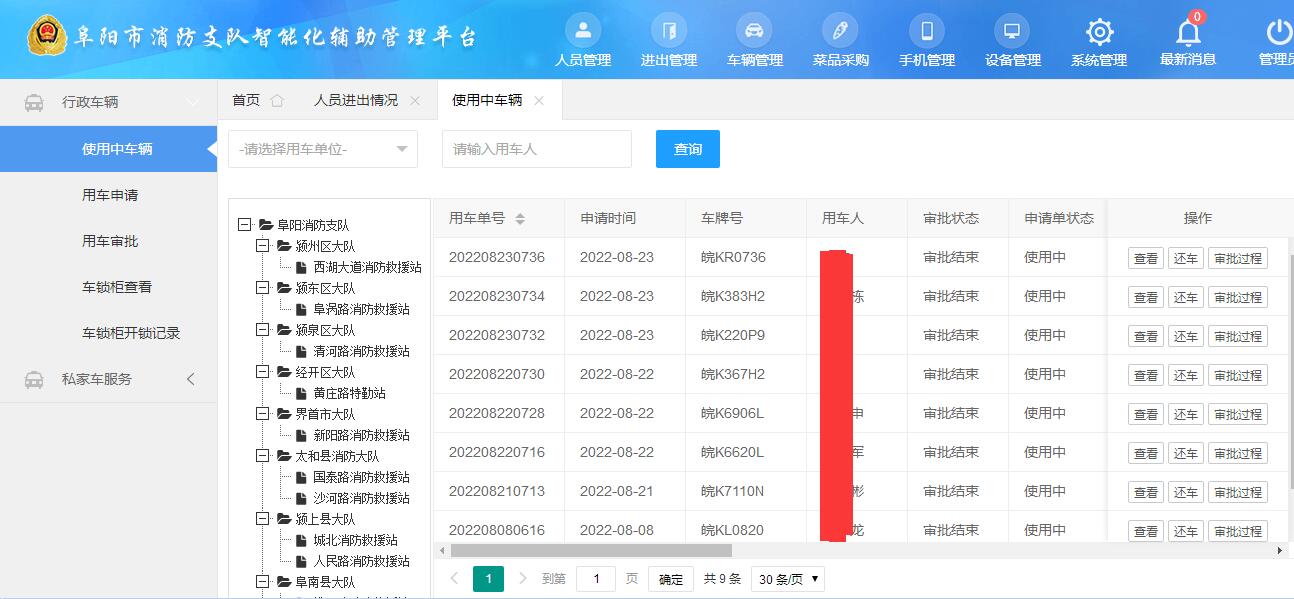1294x599 pixels.
Task: Open 设备管理 equipment management icon
Action: point(1012,31)
